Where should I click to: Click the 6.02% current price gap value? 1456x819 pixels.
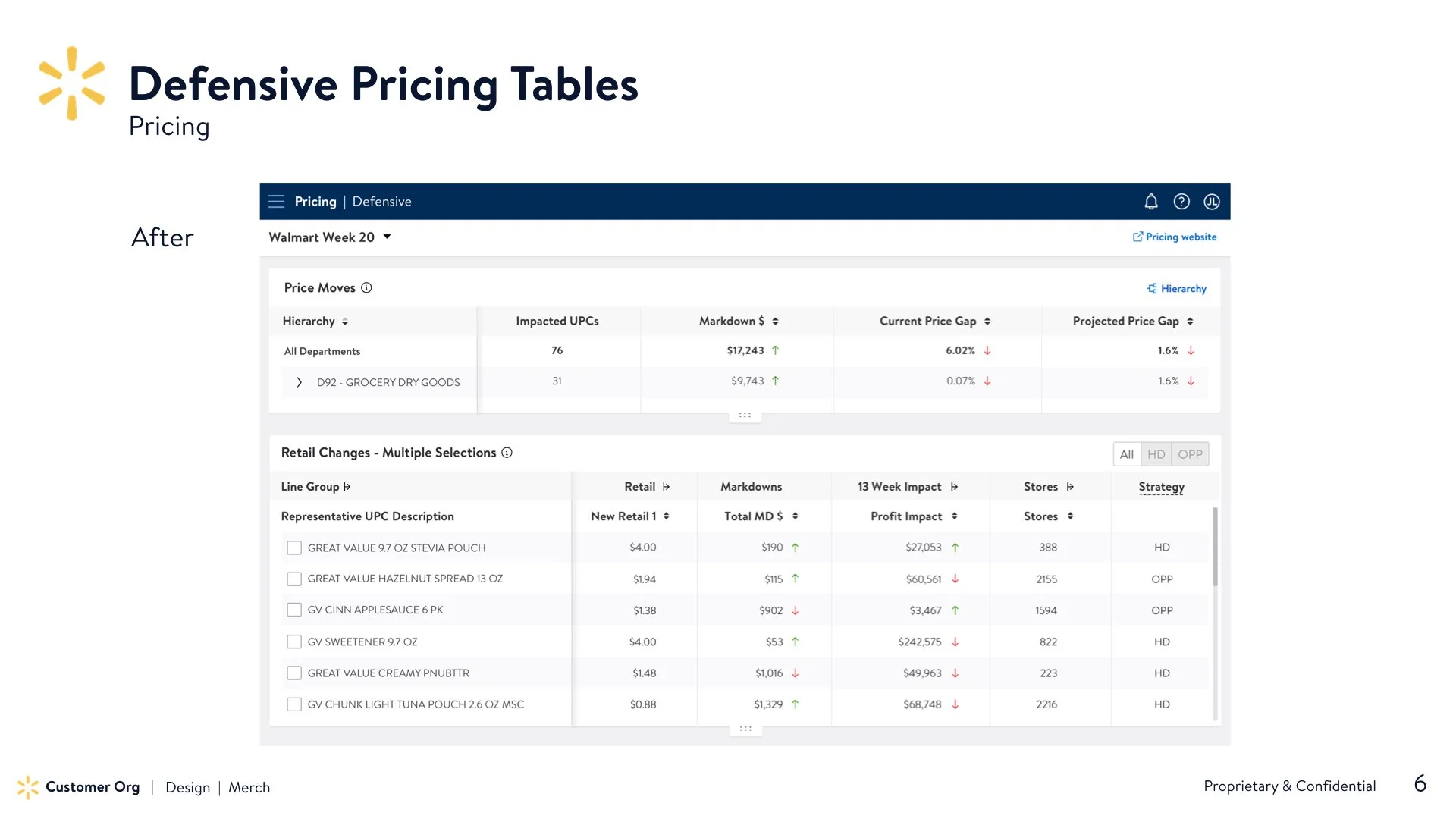[x=960, y=350]
